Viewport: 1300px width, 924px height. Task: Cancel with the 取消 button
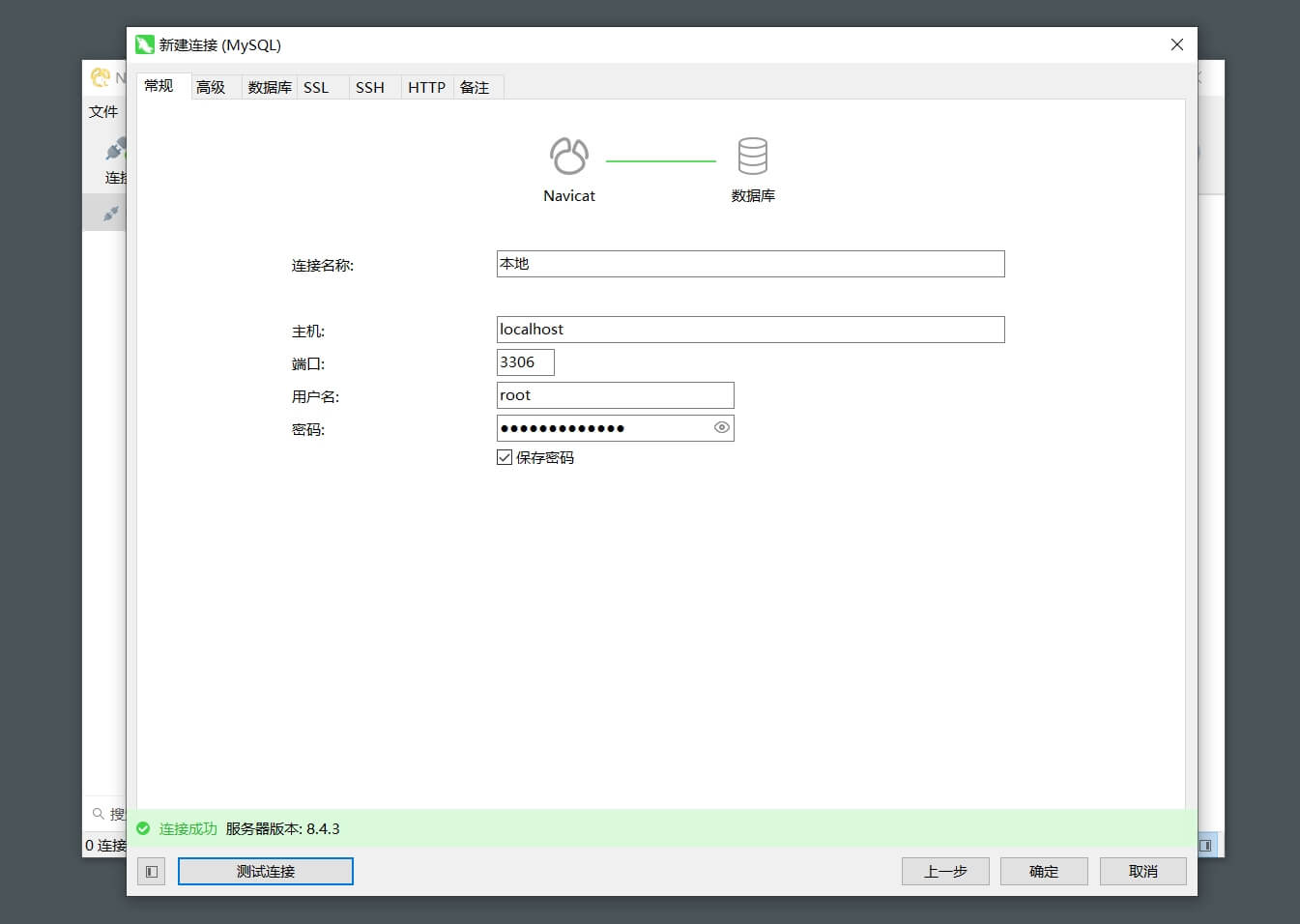point(1143,871)
